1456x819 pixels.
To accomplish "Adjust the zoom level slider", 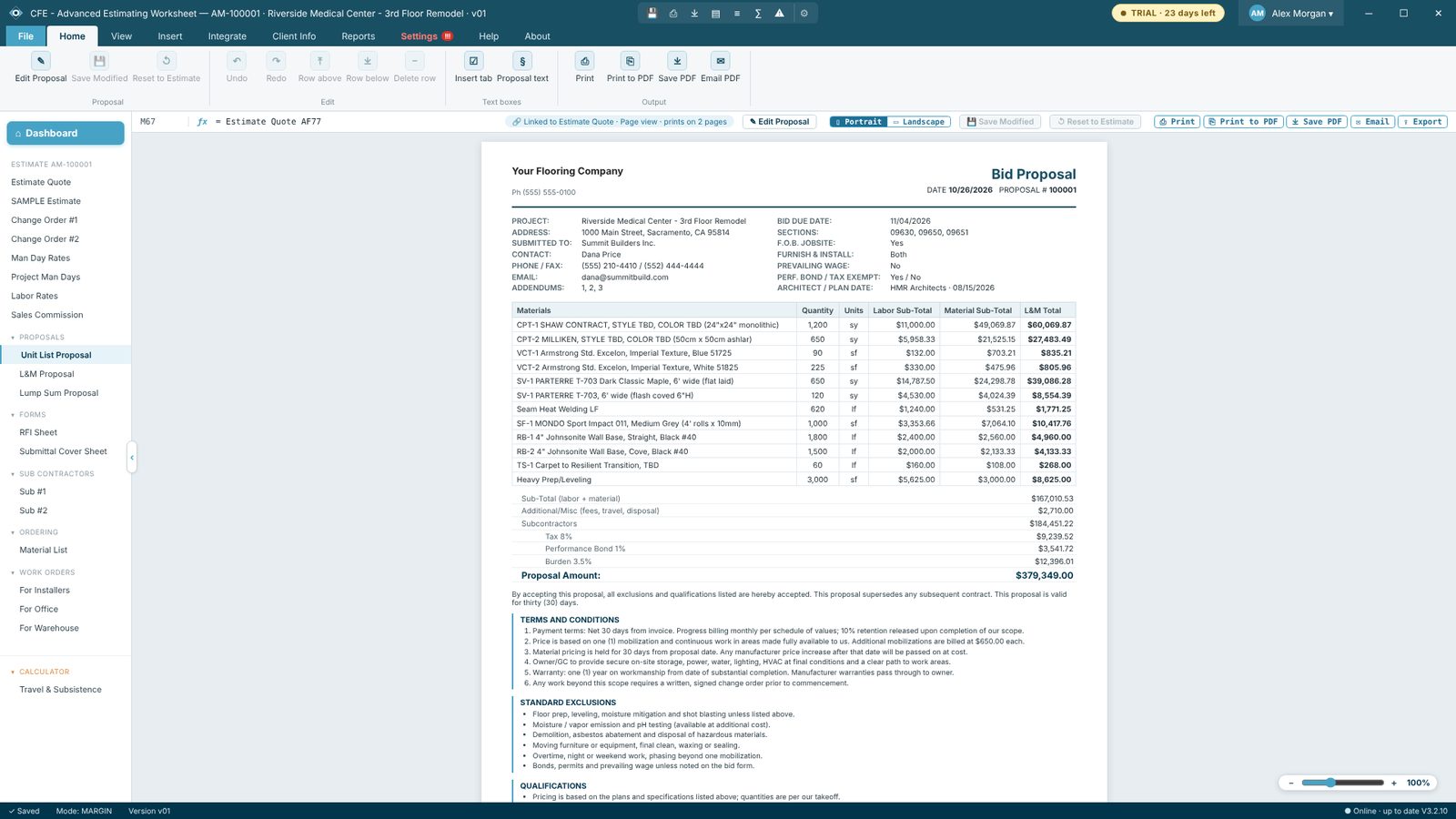I will click(1342, 783).
